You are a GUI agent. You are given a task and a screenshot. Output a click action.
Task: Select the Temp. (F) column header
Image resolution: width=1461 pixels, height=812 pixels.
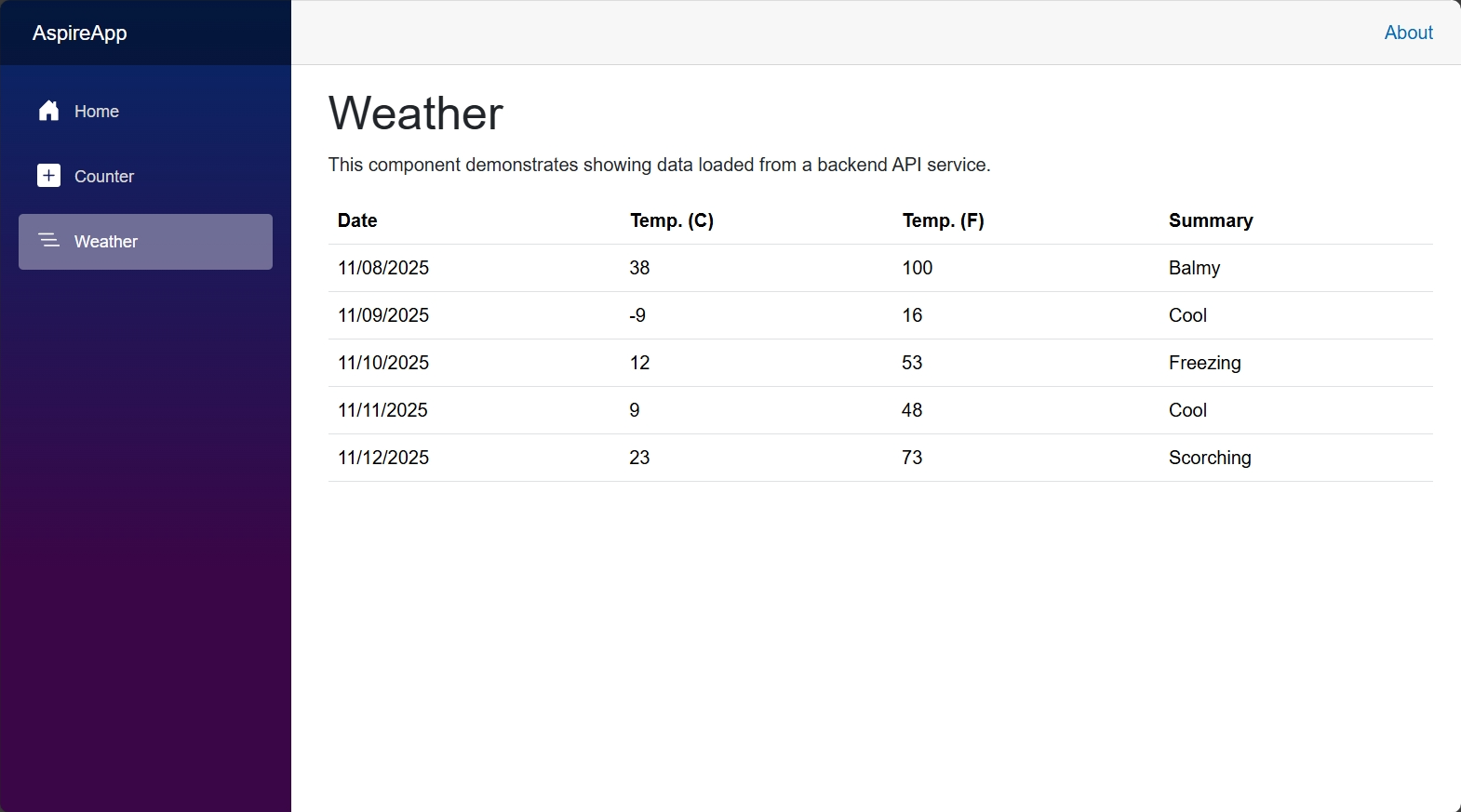coord(943,220)
